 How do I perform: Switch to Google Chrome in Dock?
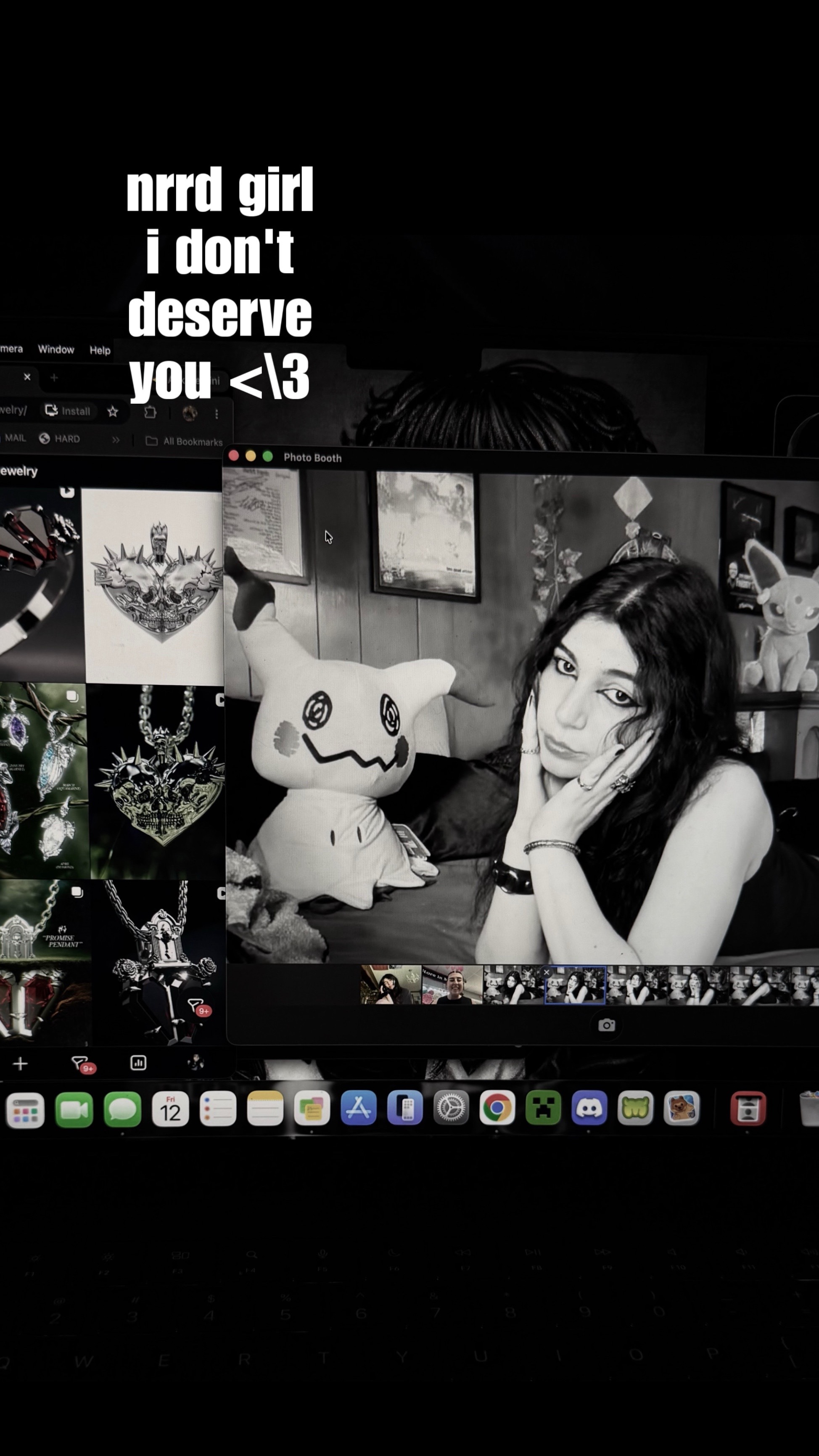[x=497, y=1108]
